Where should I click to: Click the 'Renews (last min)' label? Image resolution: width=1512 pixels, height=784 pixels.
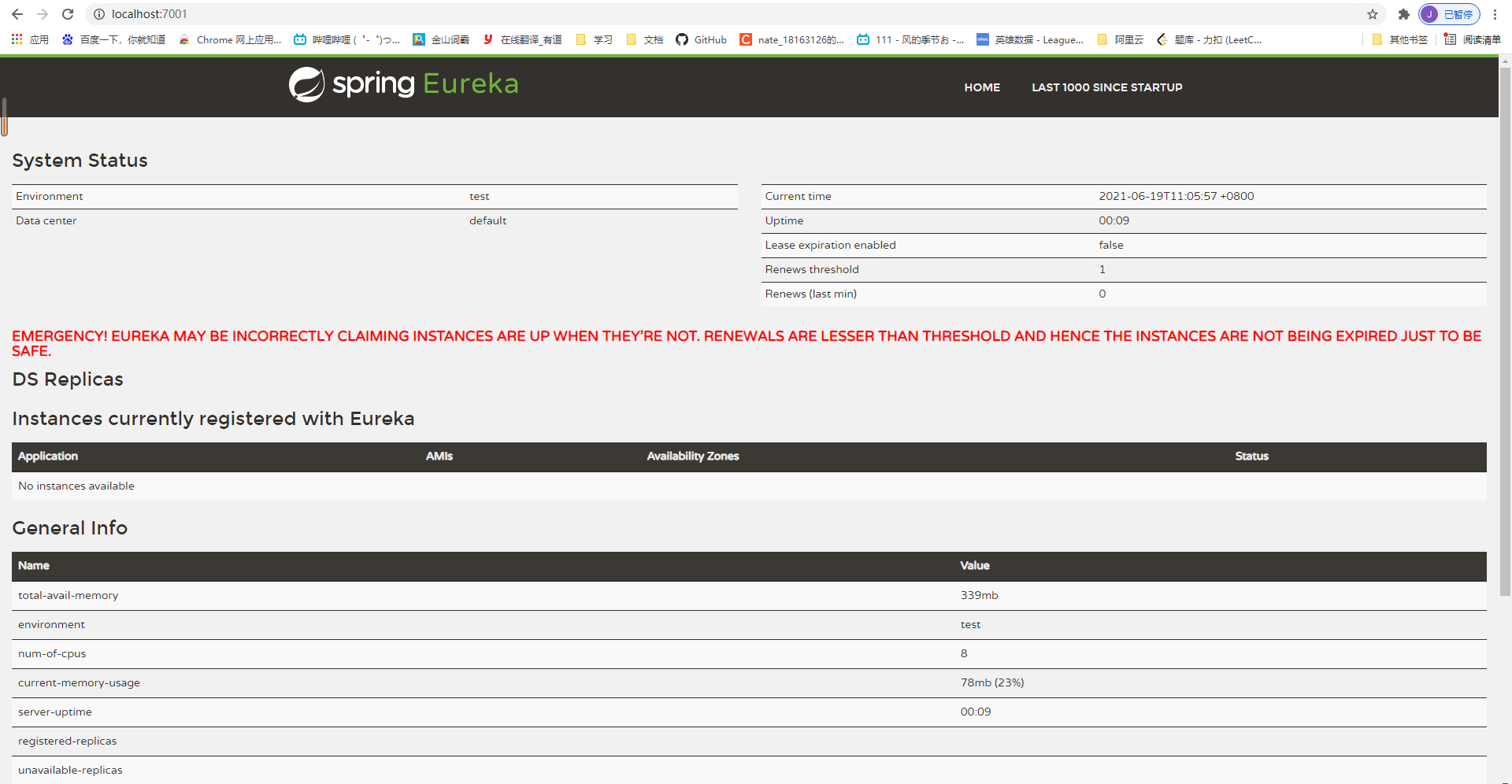pyautogui.click(x=810, y=294)
